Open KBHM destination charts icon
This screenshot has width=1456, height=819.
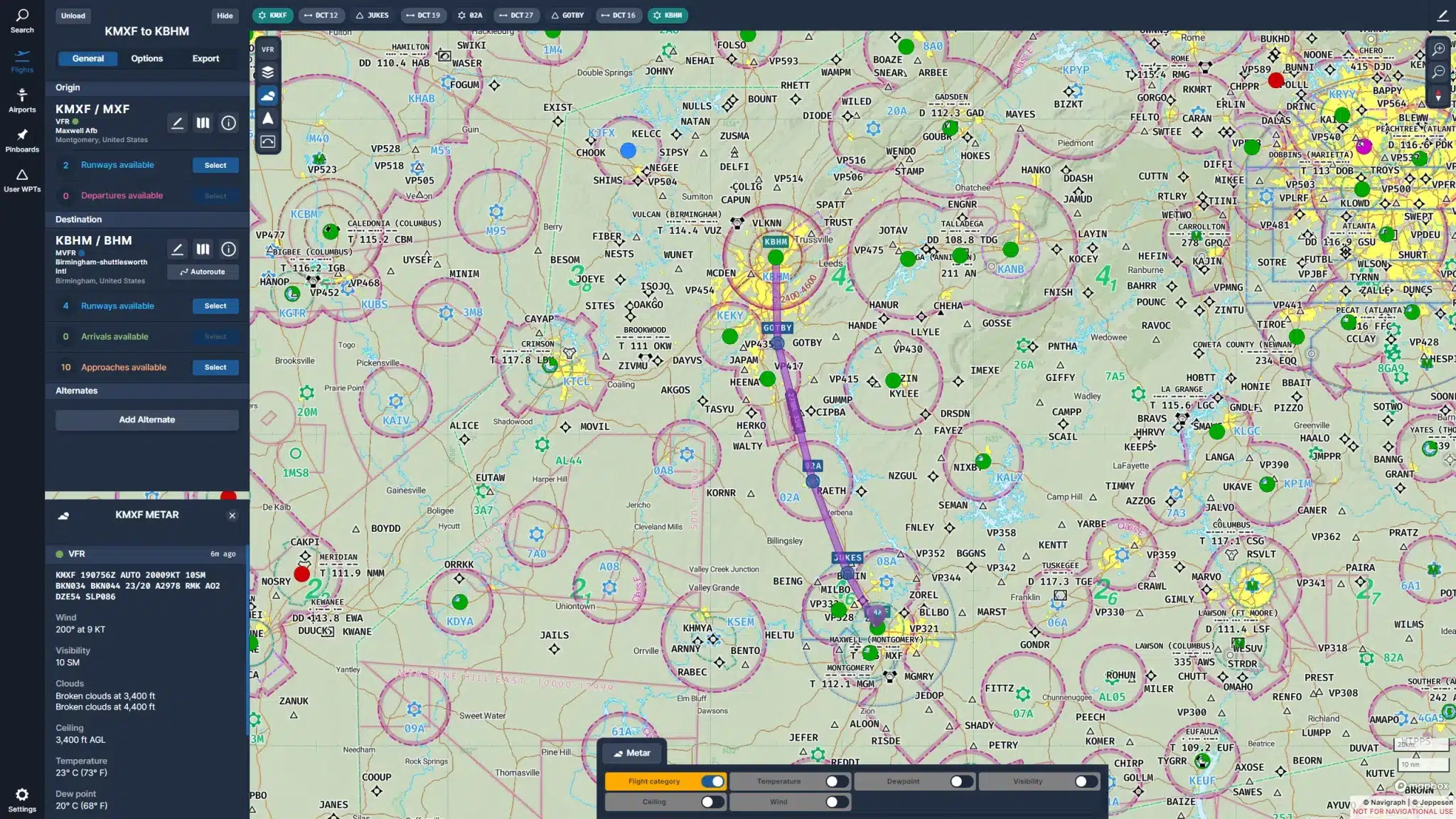[x=203, y=249]
